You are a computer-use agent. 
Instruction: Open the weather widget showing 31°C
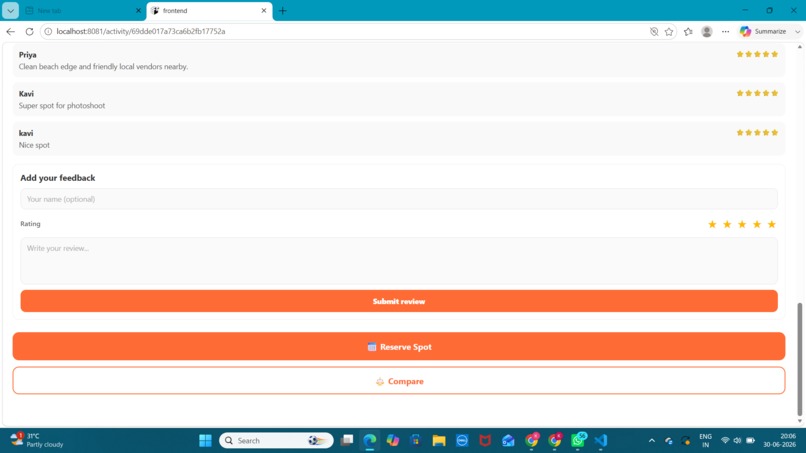pyautogui.click(x=37, y=440)
